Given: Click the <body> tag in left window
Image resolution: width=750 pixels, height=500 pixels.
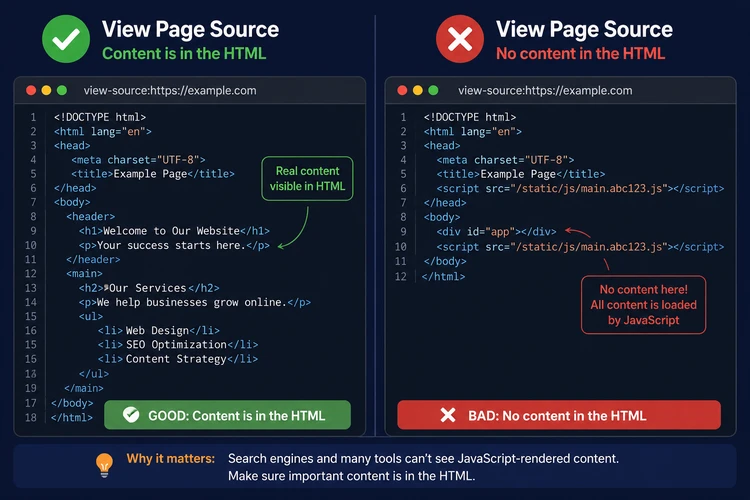Looking at the screenshot, I should point(72,202).
